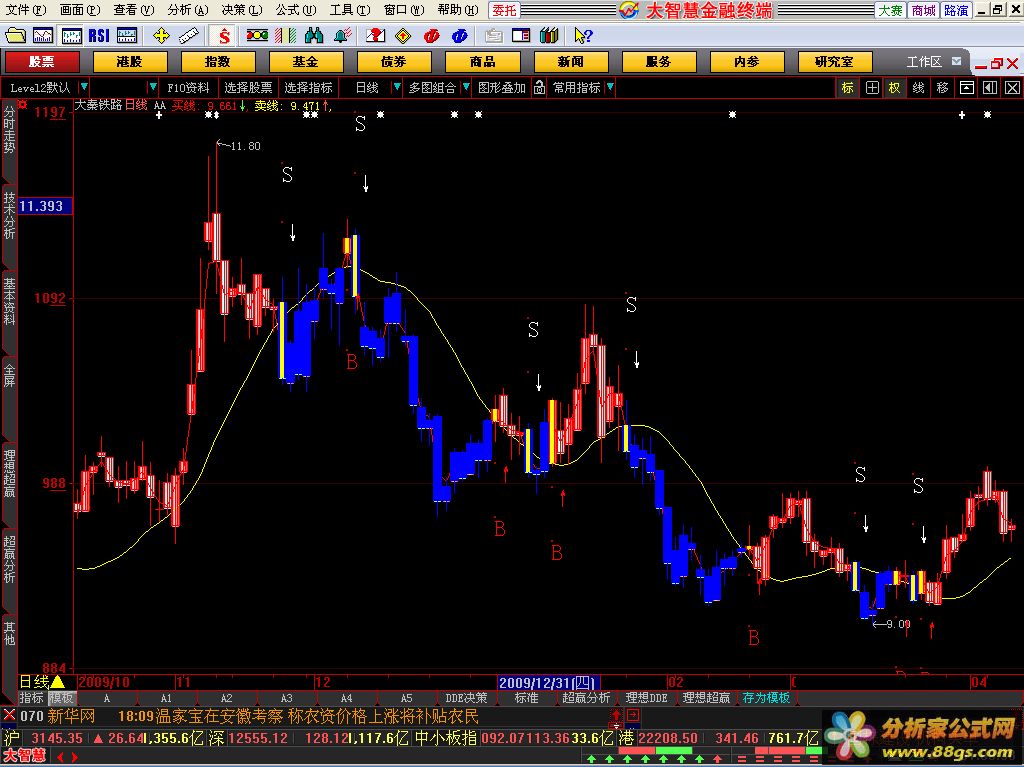The height and width of the screenshot is (767, 1024).
Task: Toggle the 模板 mode at bottom left
Action: click(x=61, y=698)
